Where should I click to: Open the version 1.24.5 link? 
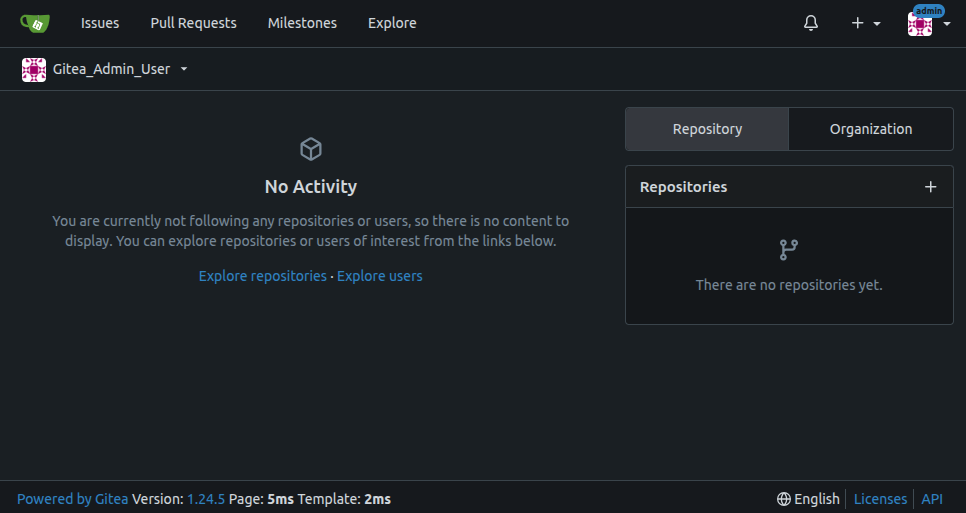point(206,499)
